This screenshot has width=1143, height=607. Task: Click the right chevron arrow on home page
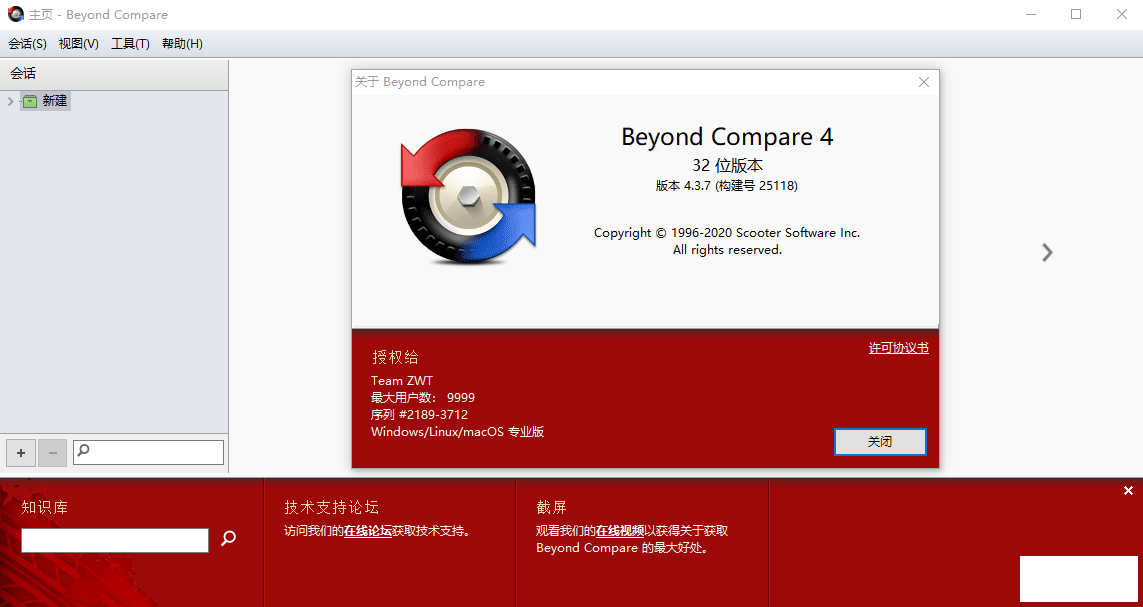[1048, 252]
